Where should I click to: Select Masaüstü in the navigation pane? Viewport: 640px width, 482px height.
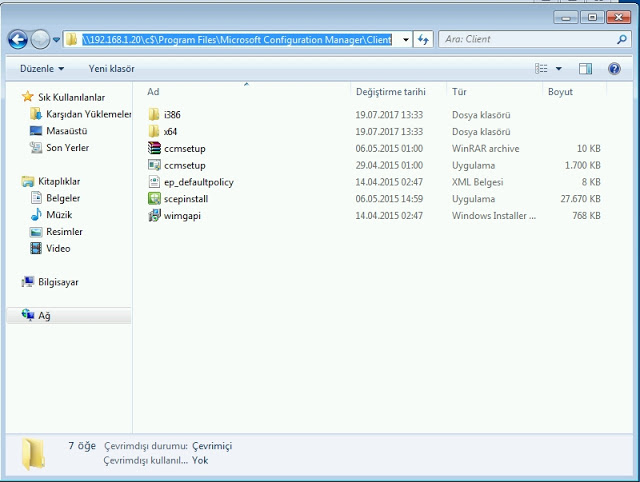[x=66, y=131]
